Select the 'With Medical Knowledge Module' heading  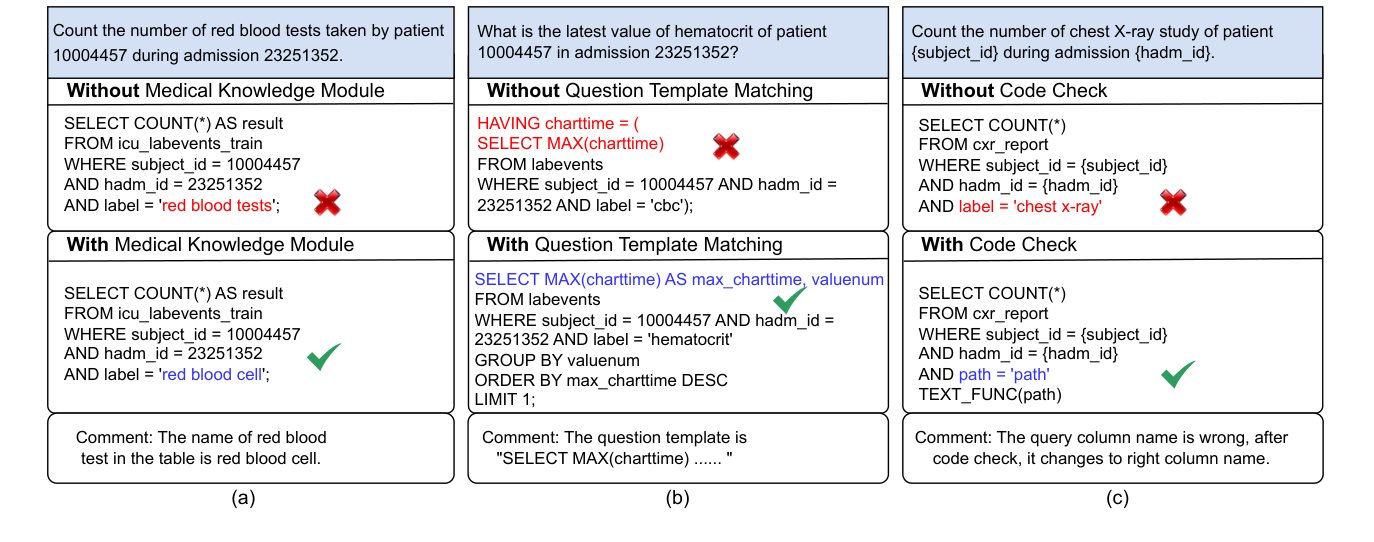pos(210,245)
